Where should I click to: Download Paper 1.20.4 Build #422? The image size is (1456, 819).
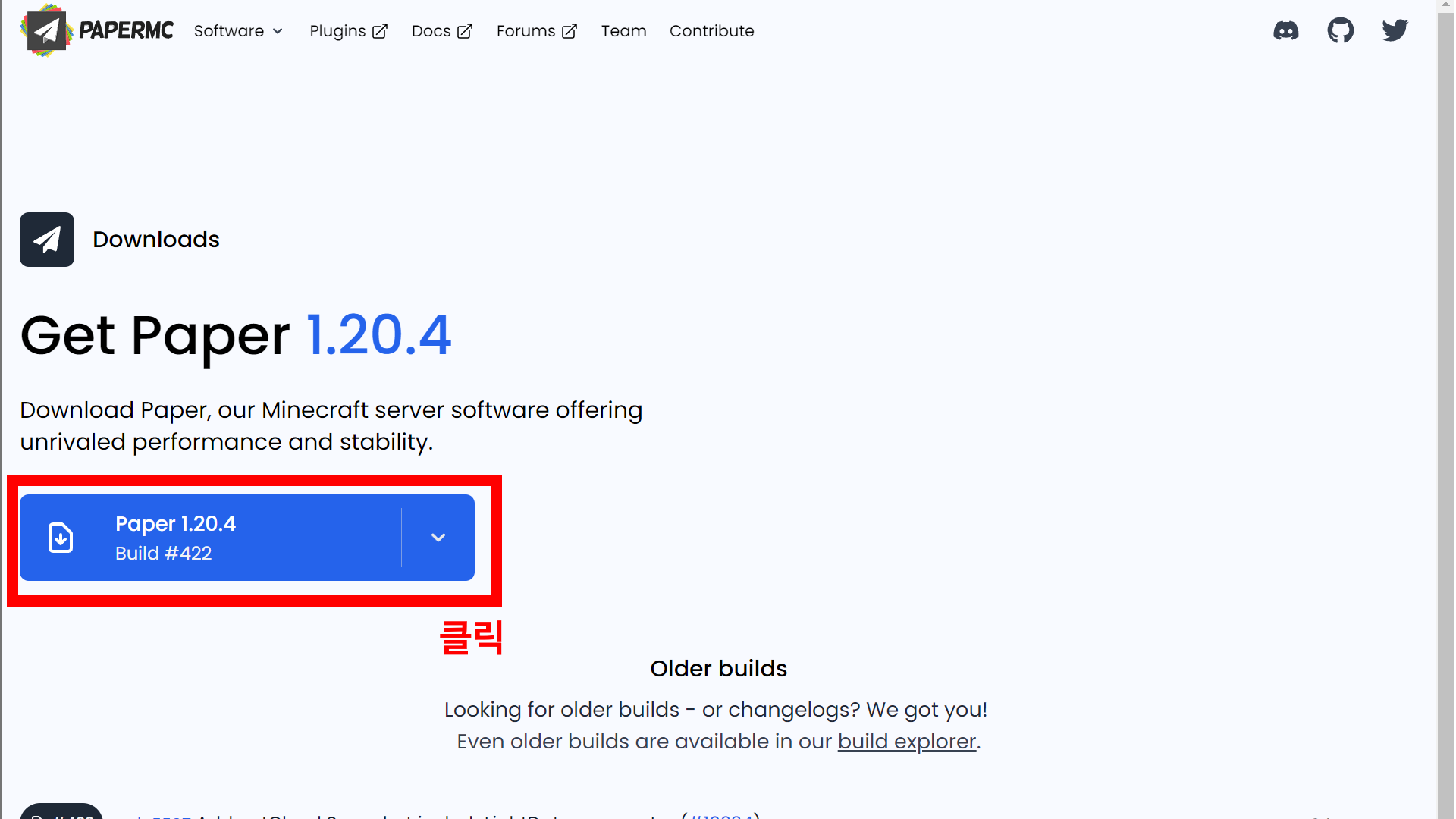[220, 538]
